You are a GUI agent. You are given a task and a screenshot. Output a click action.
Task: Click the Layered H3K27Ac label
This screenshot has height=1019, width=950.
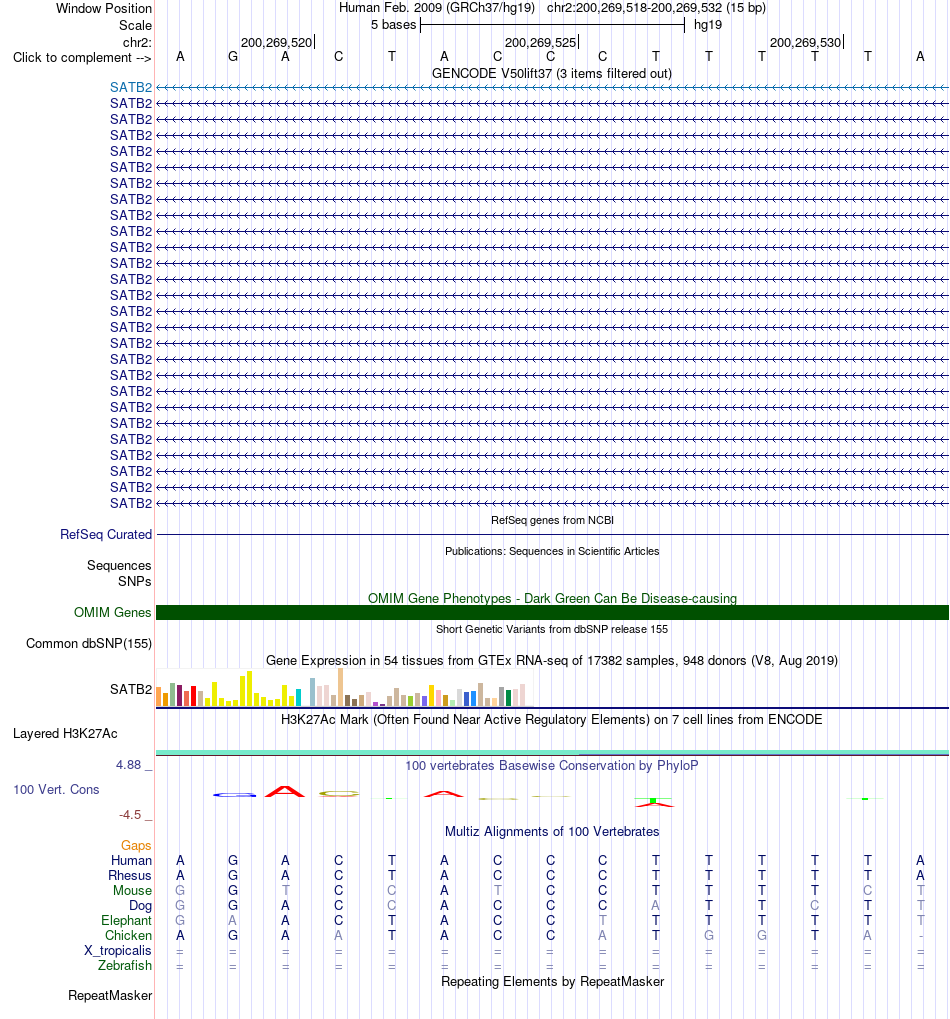(x=65, y=734)
